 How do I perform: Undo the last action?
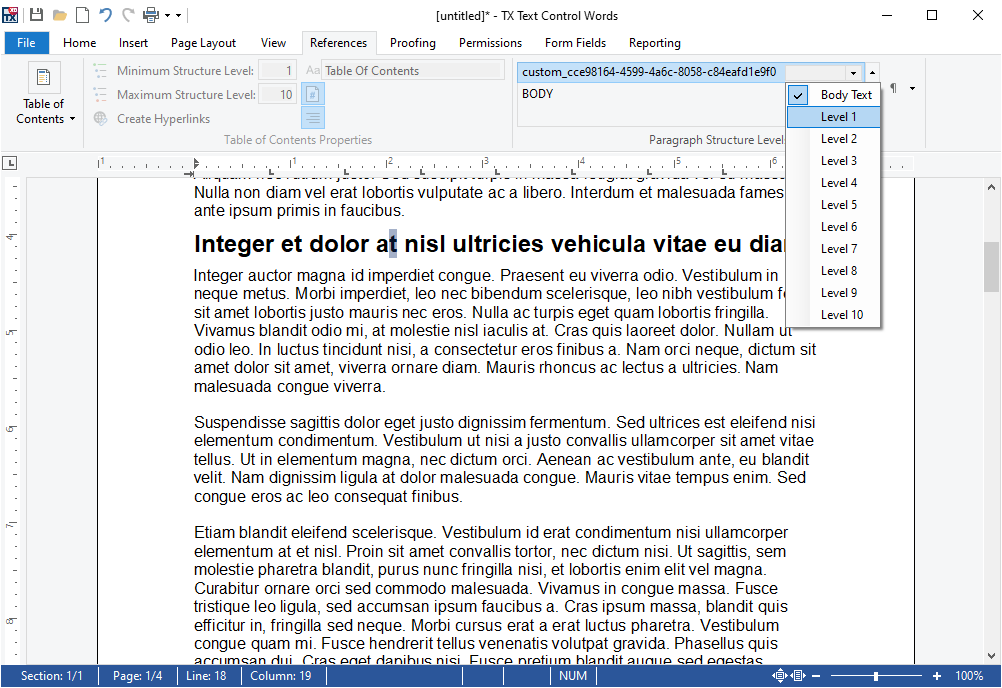coord(105,15)
